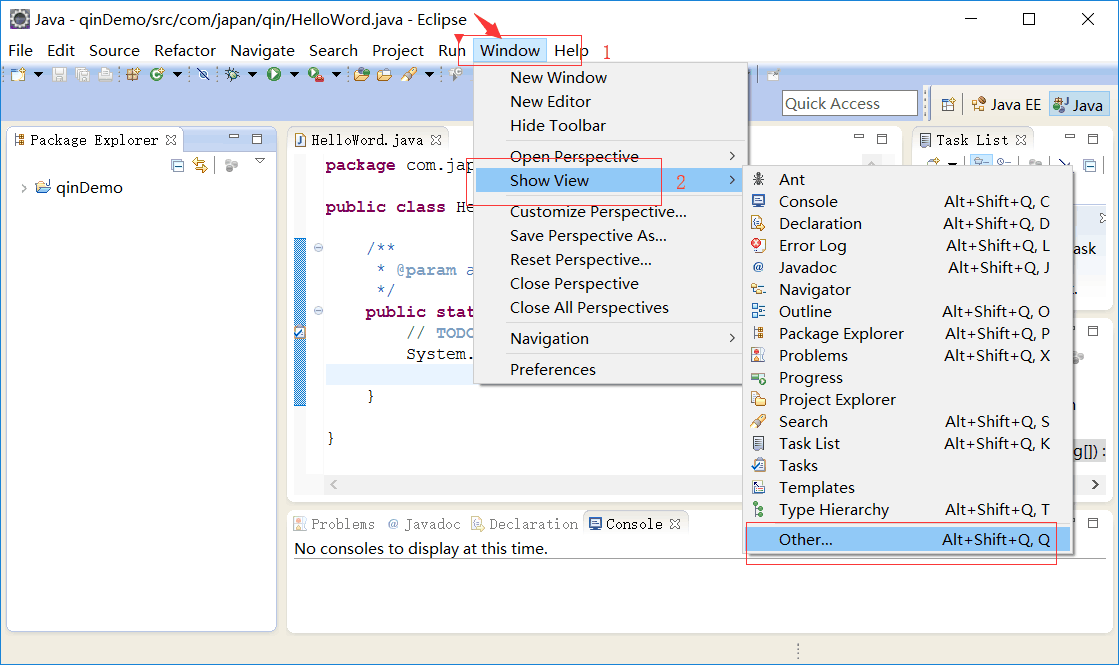Click the Open Task folder icon
This screenshot has height=665, width=1119.
385,74
